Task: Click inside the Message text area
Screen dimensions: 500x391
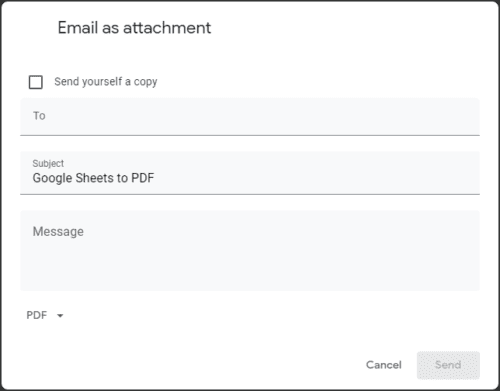Action: point(250,251)
